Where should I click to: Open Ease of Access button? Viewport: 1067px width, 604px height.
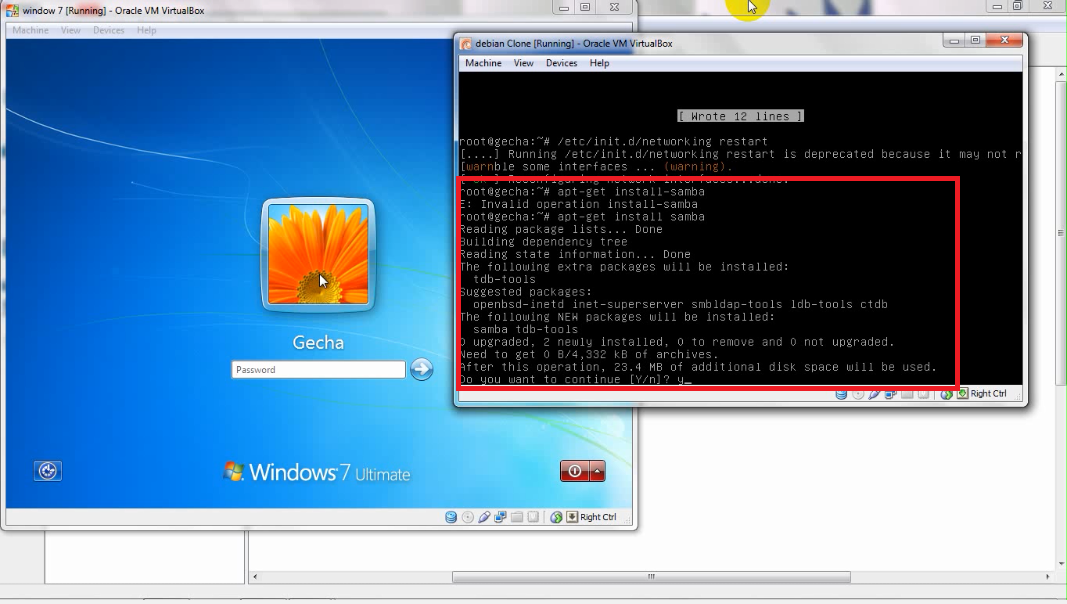(48, 471)
